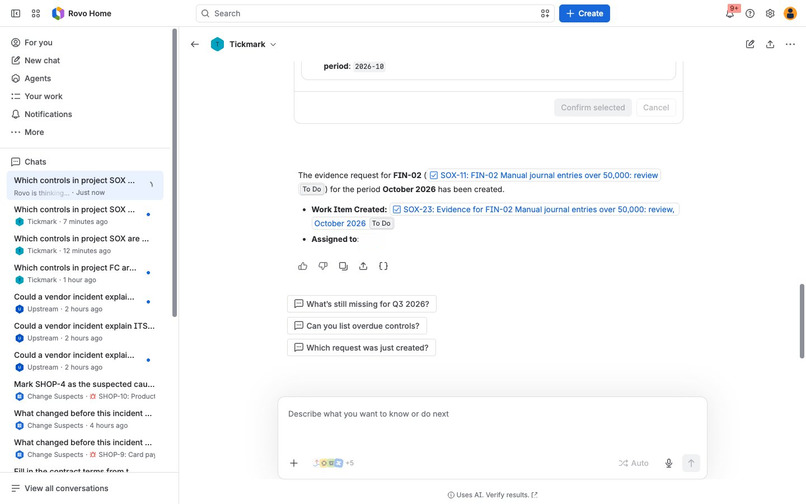Add attachment with plus icon
This screenshot has height=504, width=806.
coord(294,463)
